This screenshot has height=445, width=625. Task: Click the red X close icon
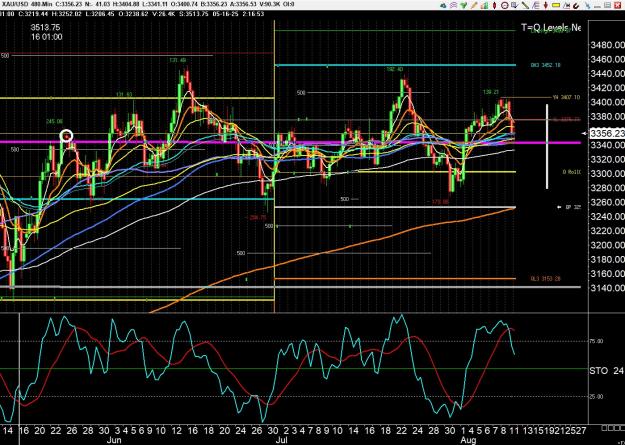(618, 5)
